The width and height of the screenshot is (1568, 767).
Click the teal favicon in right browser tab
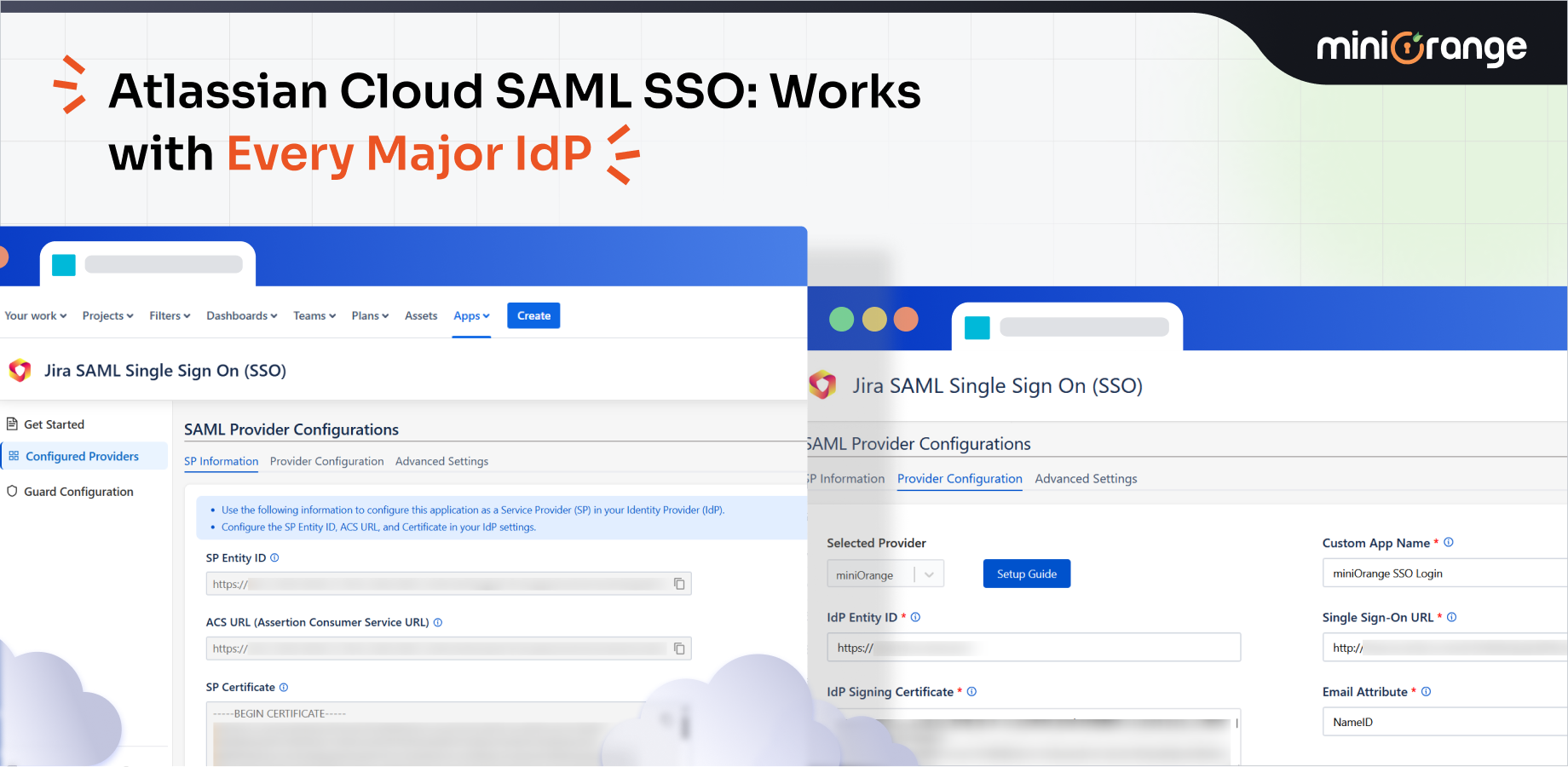coord(977,328)
